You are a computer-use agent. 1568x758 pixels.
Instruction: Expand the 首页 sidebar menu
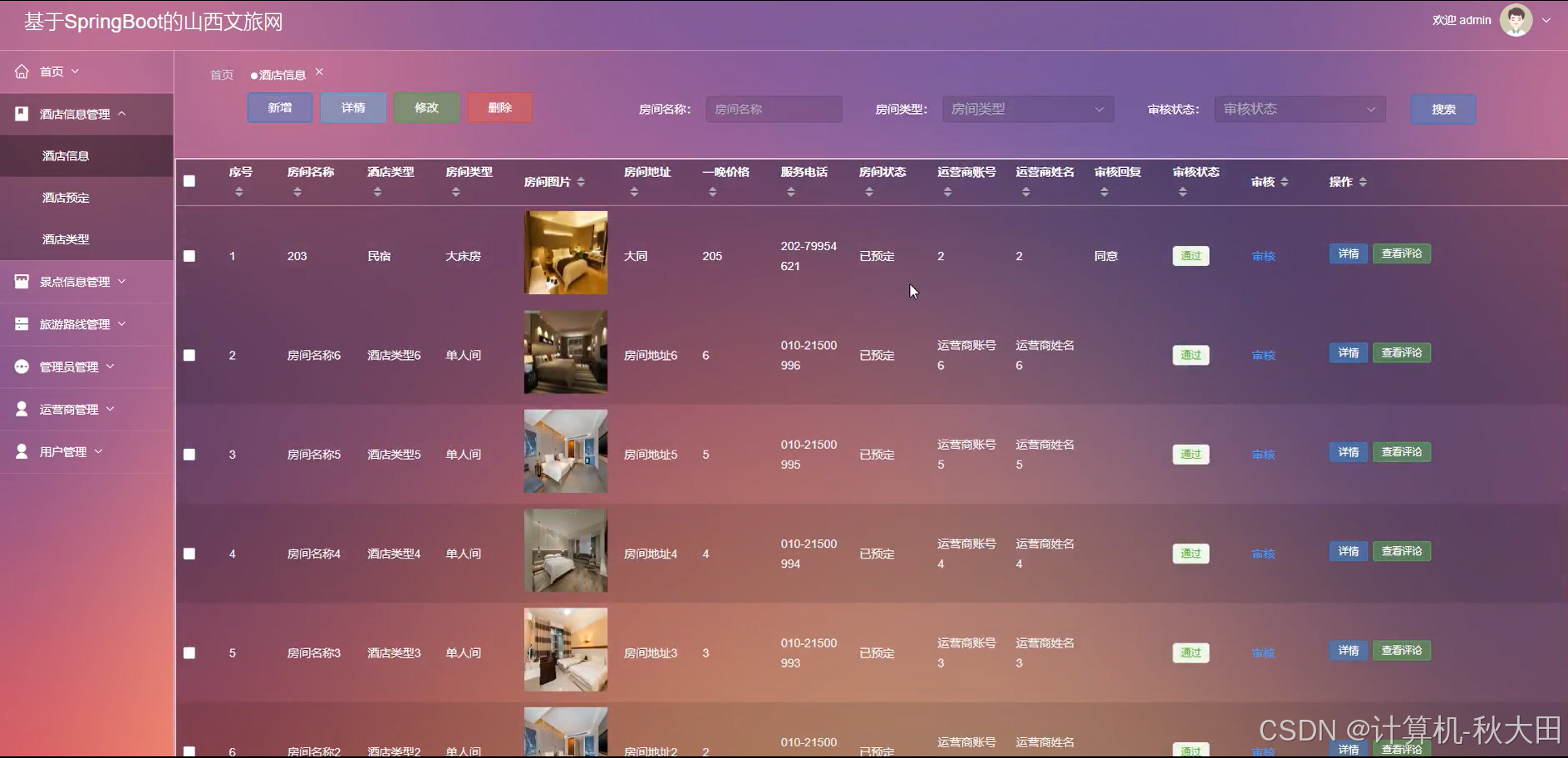pyautogui.click(x=76, y=71)
